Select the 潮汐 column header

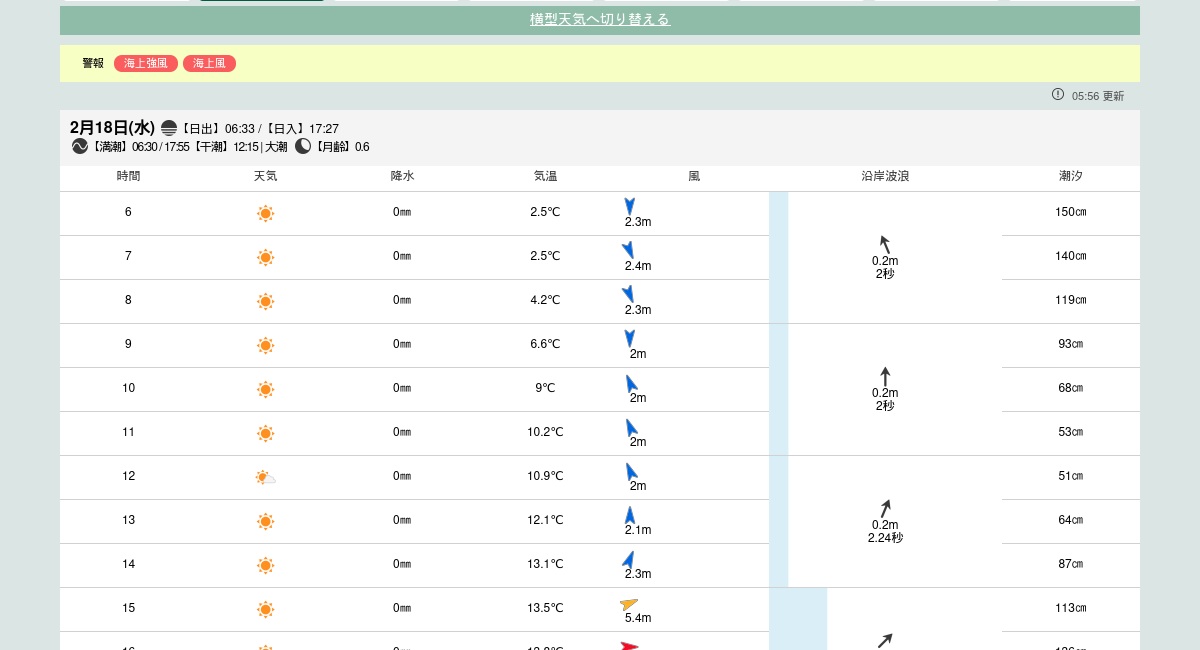(x=1070, y=176)
